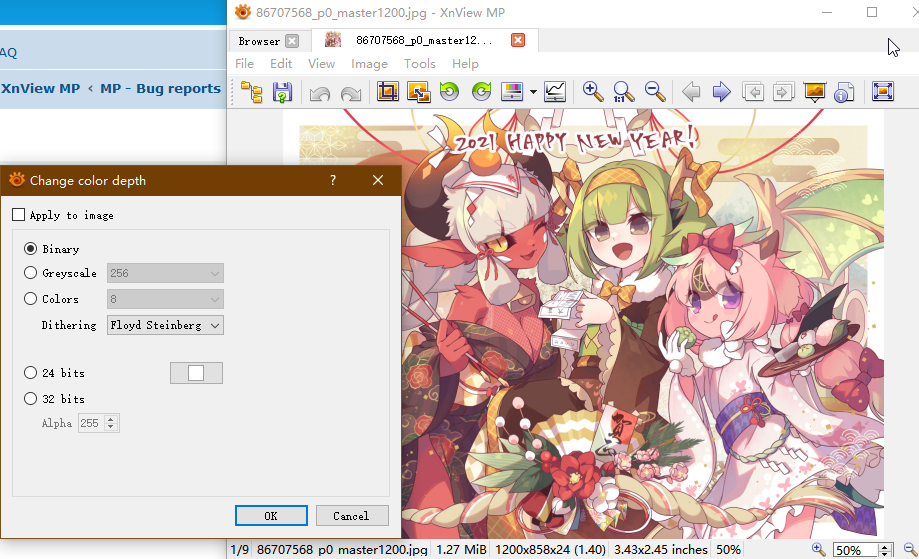Select the 24 bits radio option
This screenshot has width=919, height=559.
click(x=30, y=373)
